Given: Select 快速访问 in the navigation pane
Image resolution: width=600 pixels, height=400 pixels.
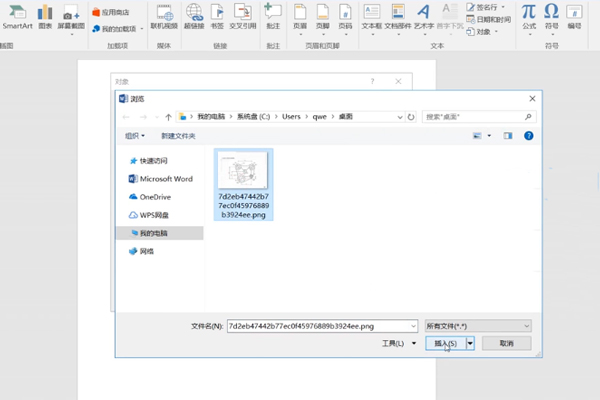Looking at the screenshot, I should click(x=153, y=161).
